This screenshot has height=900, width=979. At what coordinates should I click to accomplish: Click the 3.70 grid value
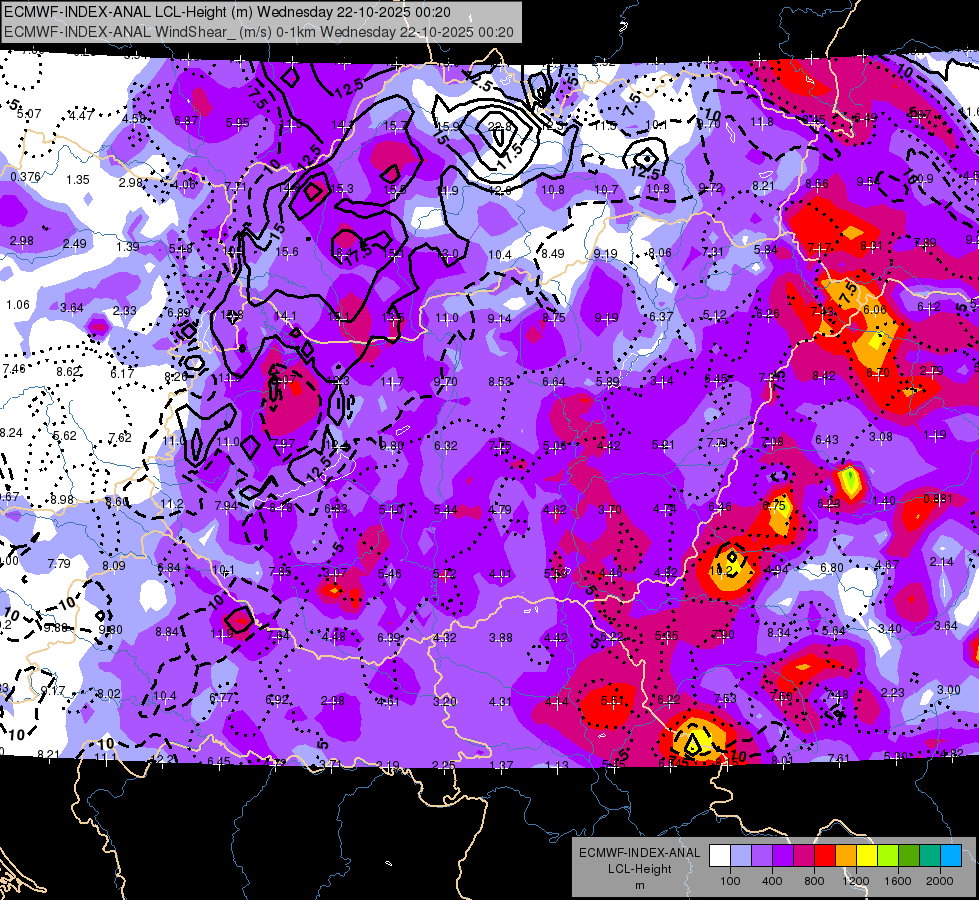tap(609, 509)
